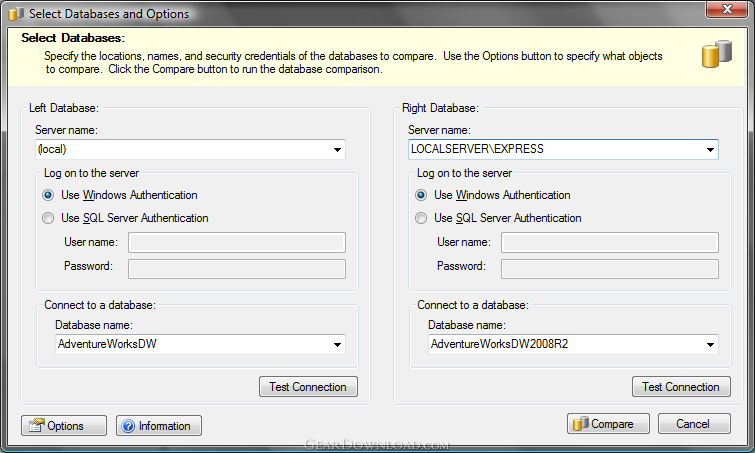Open the AdventureWorksDW2008R2 database name dropdown
Image resolution: width=755 pixels, height=453 pixels.
coord(710,345)
